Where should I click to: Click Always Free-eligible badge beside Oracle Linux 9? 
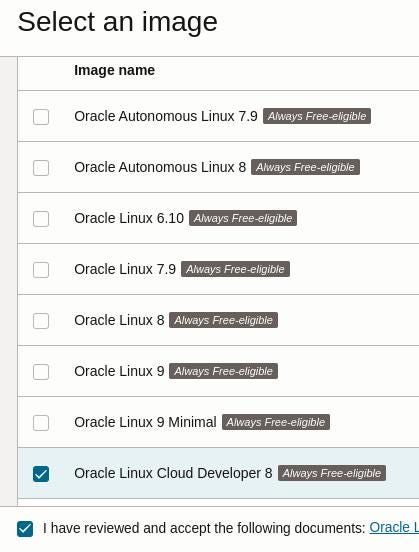coord(224,371)
